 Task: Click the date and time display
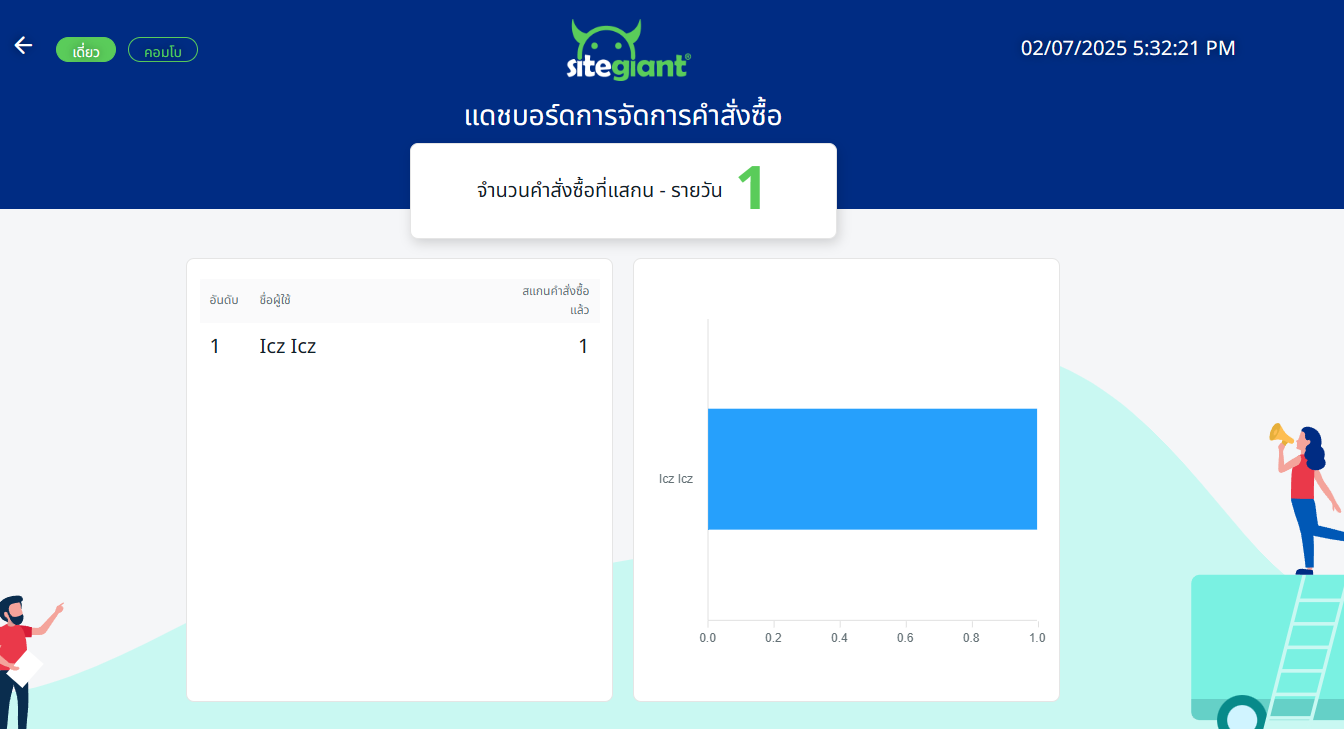pyautogui.click(x=1127, y=48)
